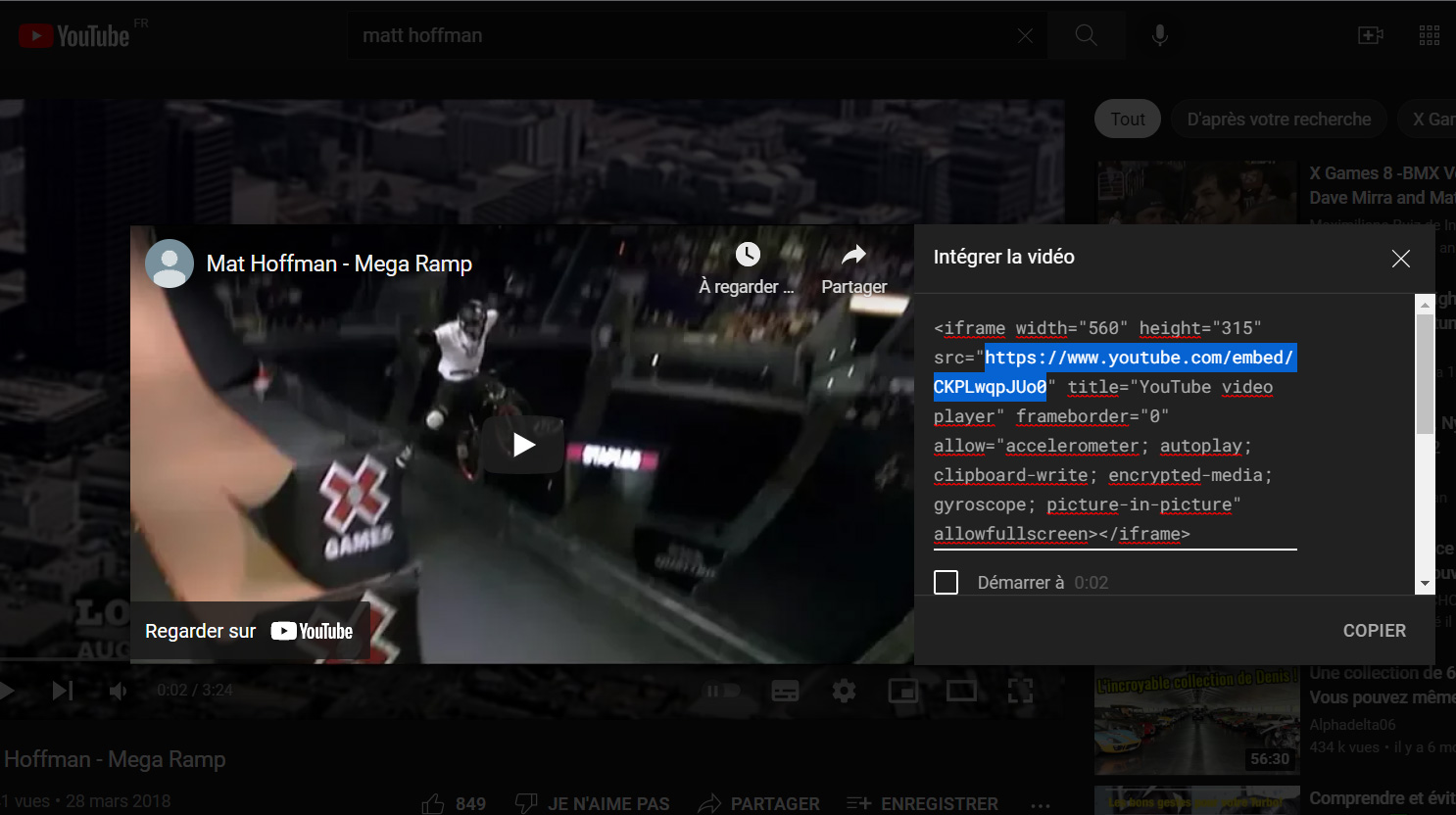The width and height of the screenshot is (1456, 815).
Task: Select the 'Tout' filter chip
Action: (1127, 120)
